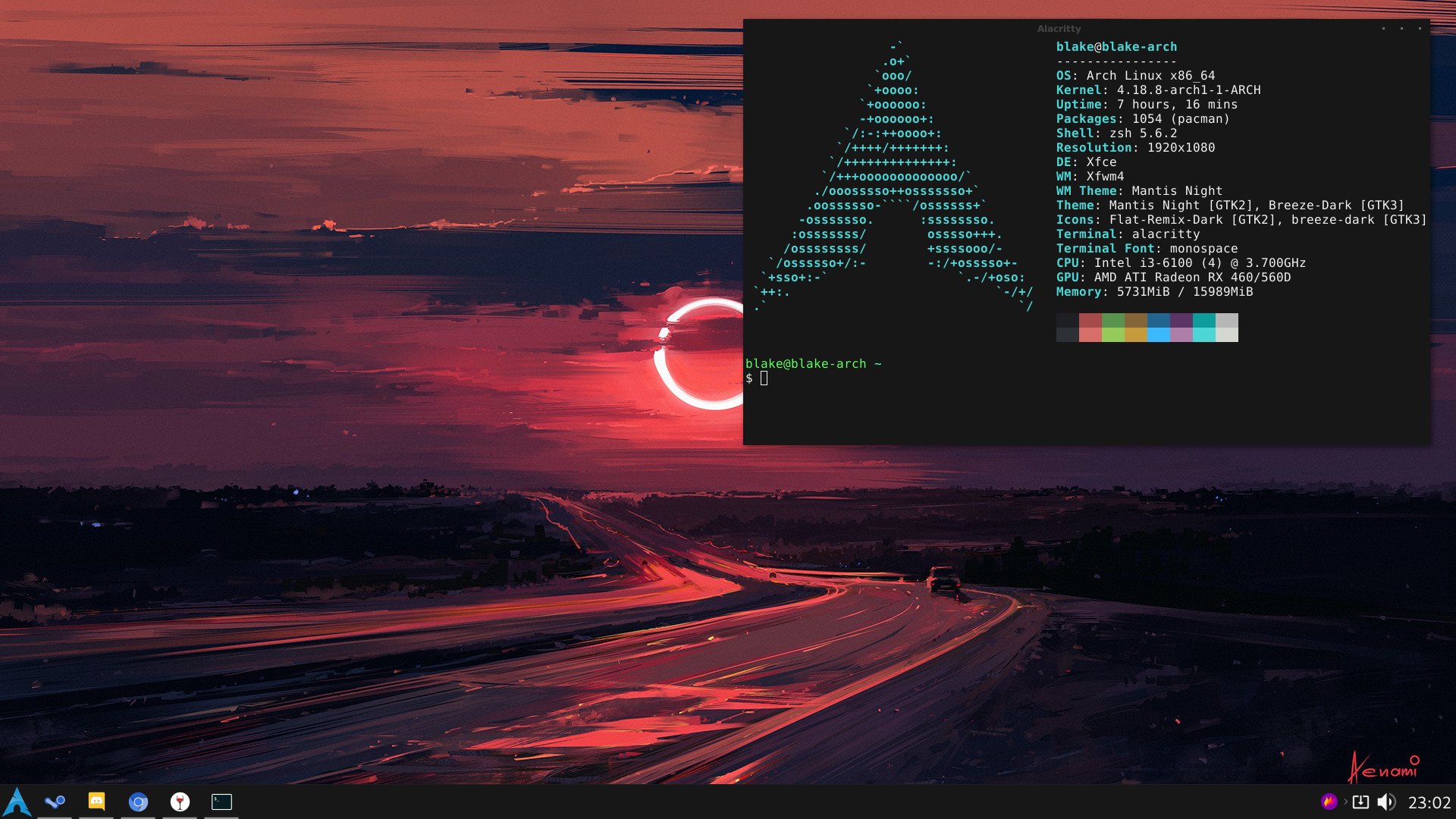Click the terminal prompt cursor after $
Viewport: 1456px width, 819px height.
(764, 378)
